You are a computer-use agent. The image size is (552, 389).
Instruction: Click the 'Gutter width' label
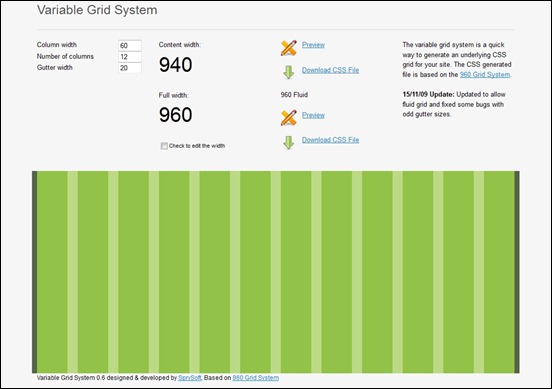pos(55,67)
